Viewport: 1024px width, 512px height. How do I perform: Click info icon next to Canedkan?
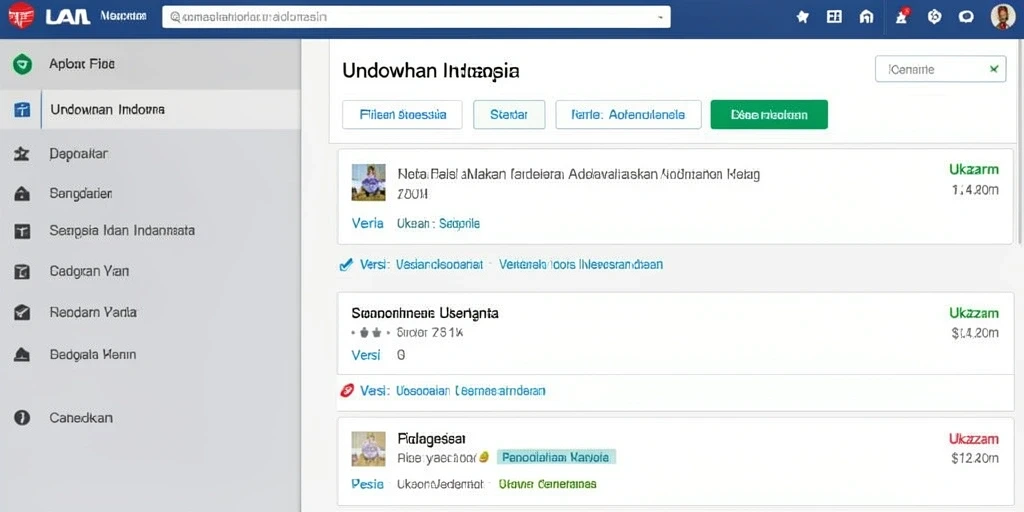[22, 418]
